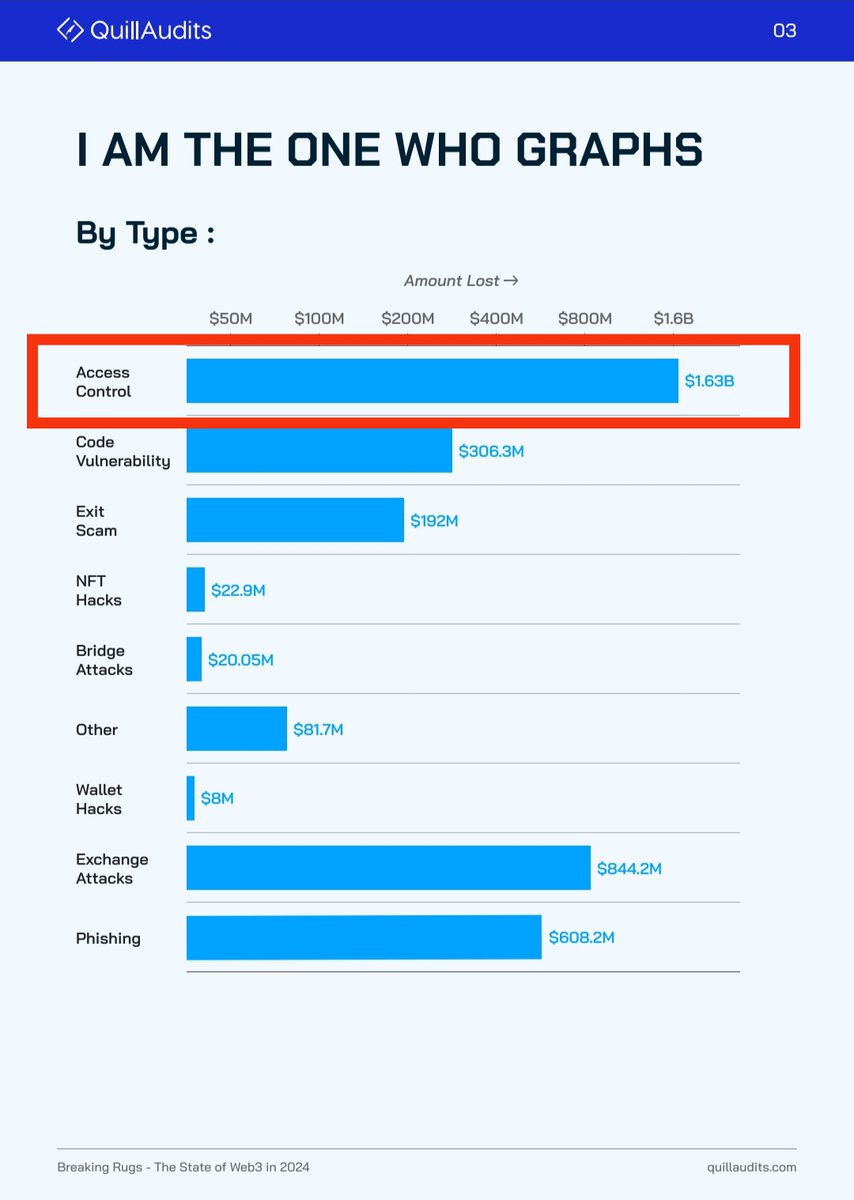Click the Amount Lost axis title

click(x=461, y=281)
